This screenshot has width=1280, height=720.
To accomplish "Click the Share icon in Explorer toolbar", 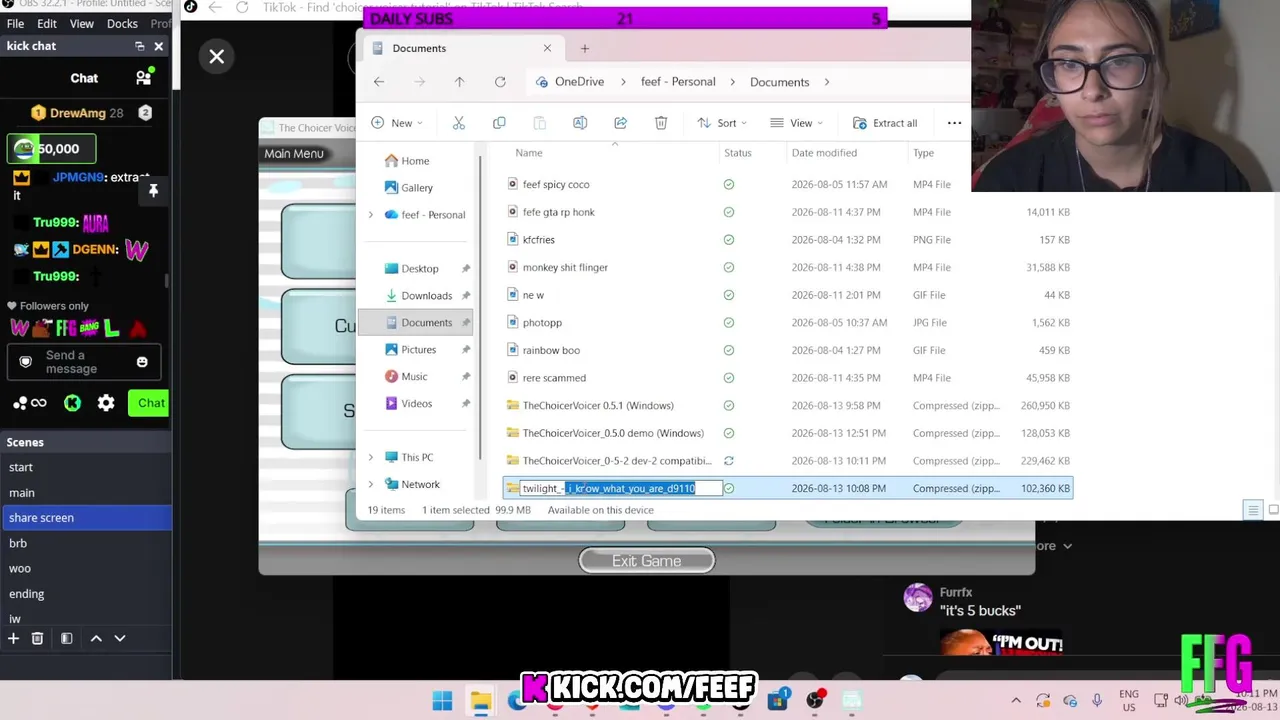I will point(620,123).
